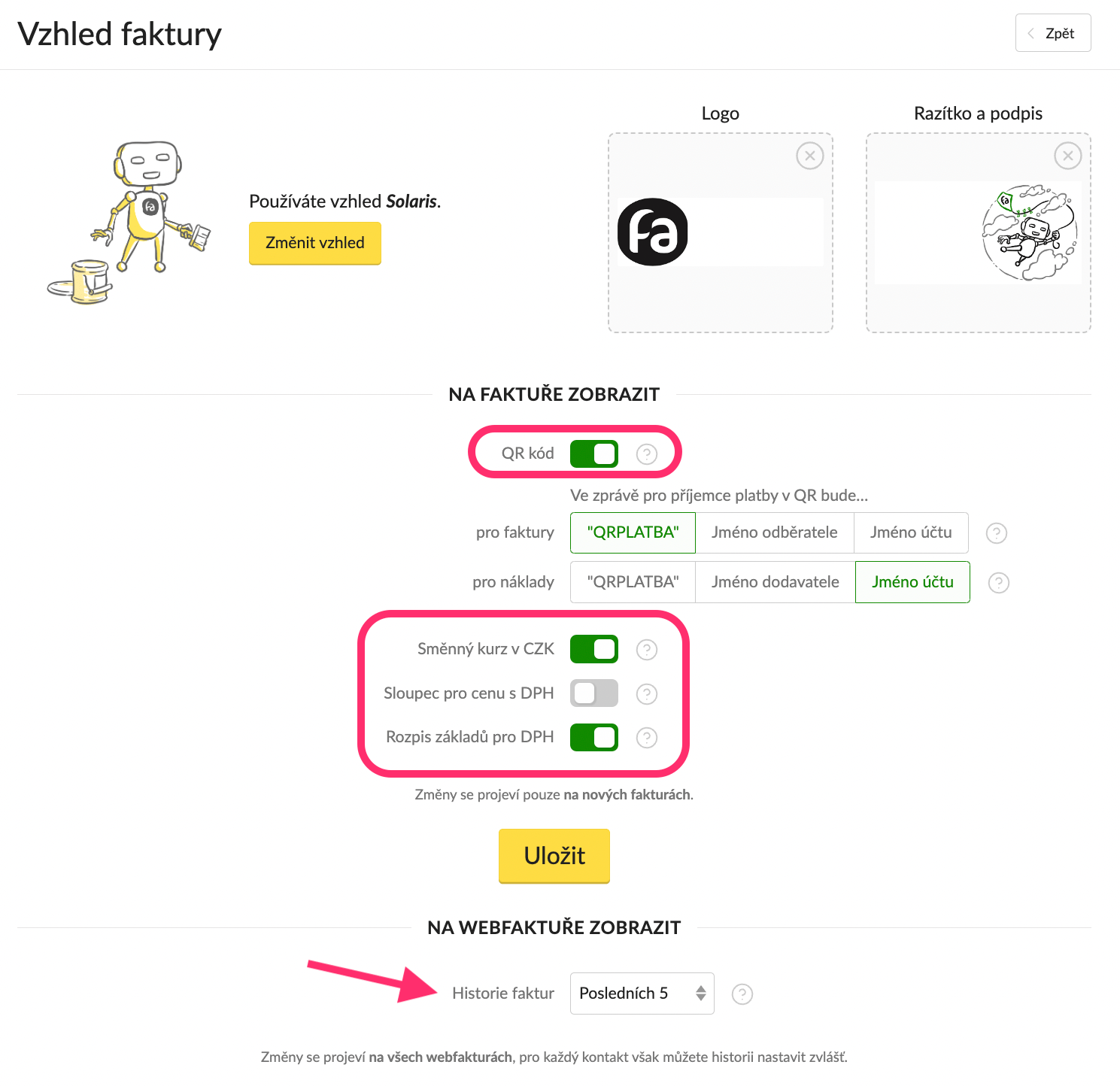Viewport: 1120px width, 1086px height.
Task: Click the Změnit vzhled button
Action: pos(314,243)
